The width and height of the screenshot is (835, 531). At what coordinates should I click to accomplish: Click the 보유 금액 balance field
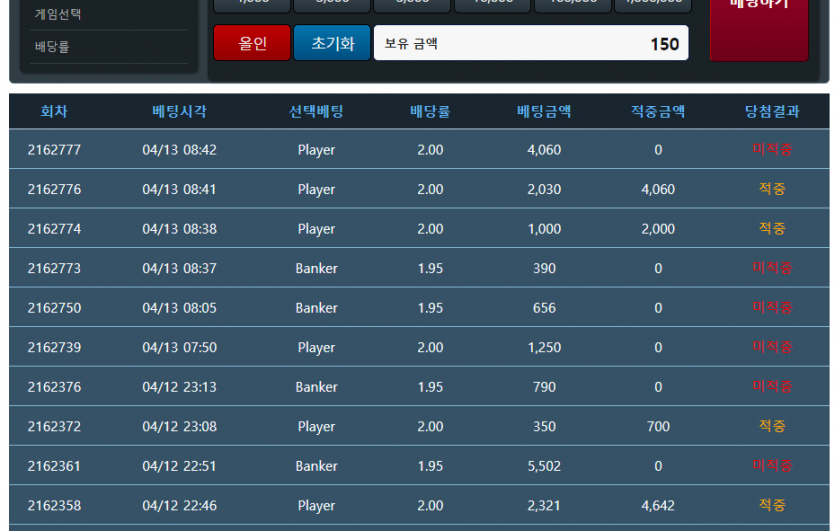coord(530,43)
